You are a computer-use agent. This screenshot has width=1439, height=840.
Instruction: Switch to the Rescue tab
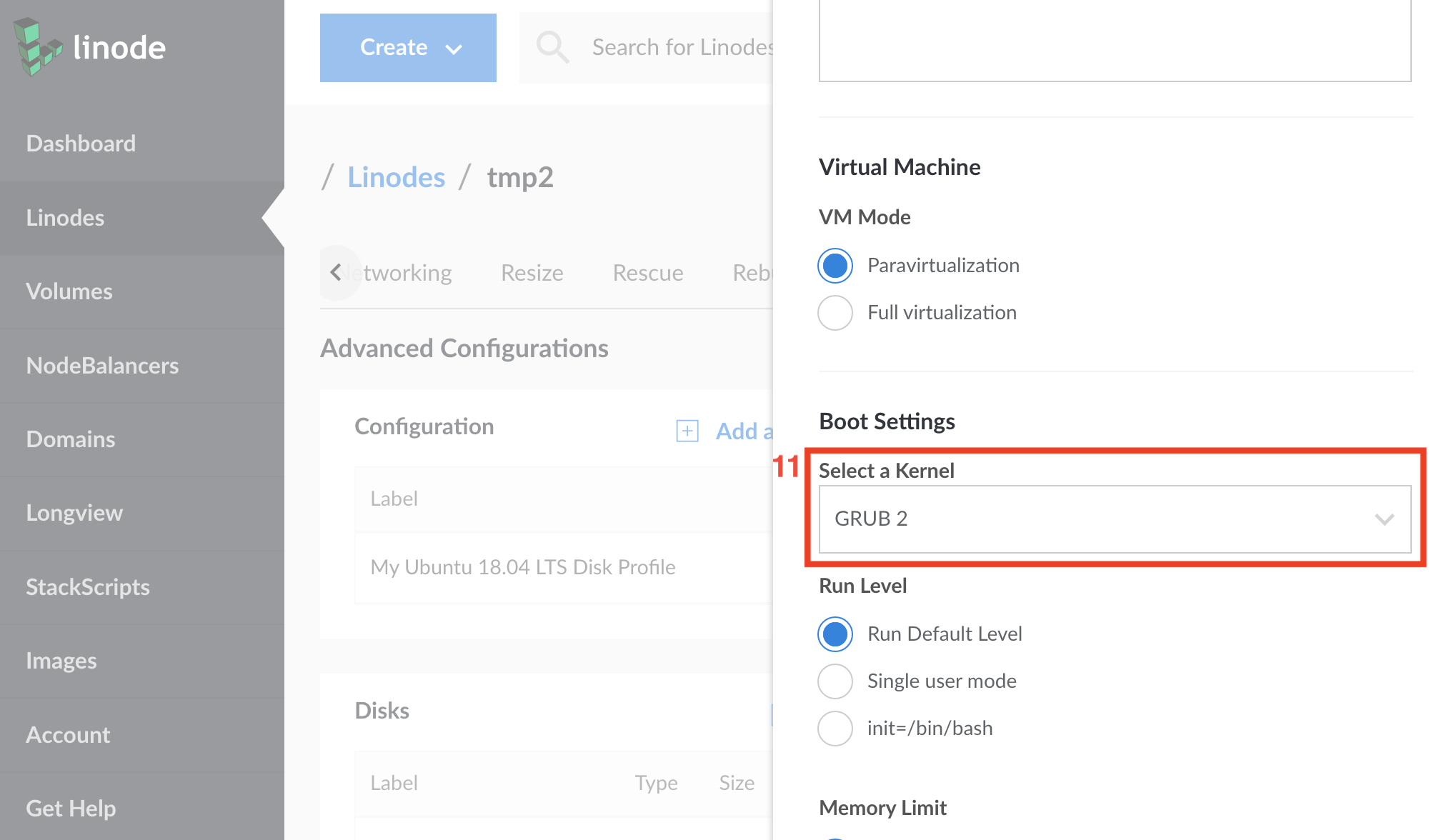coord(648,273)
